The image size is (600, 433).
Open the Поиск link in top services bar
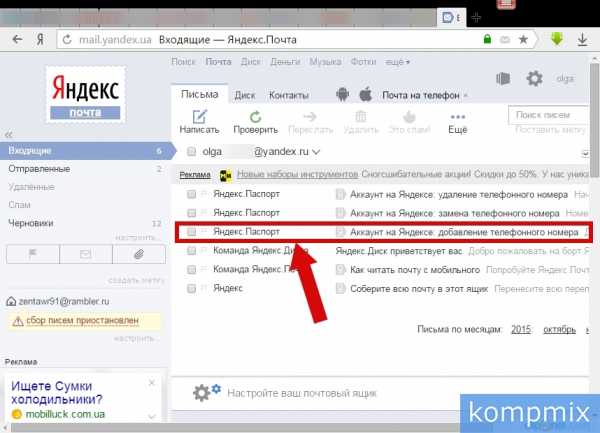pyautogui.click(x=183, y=62)
